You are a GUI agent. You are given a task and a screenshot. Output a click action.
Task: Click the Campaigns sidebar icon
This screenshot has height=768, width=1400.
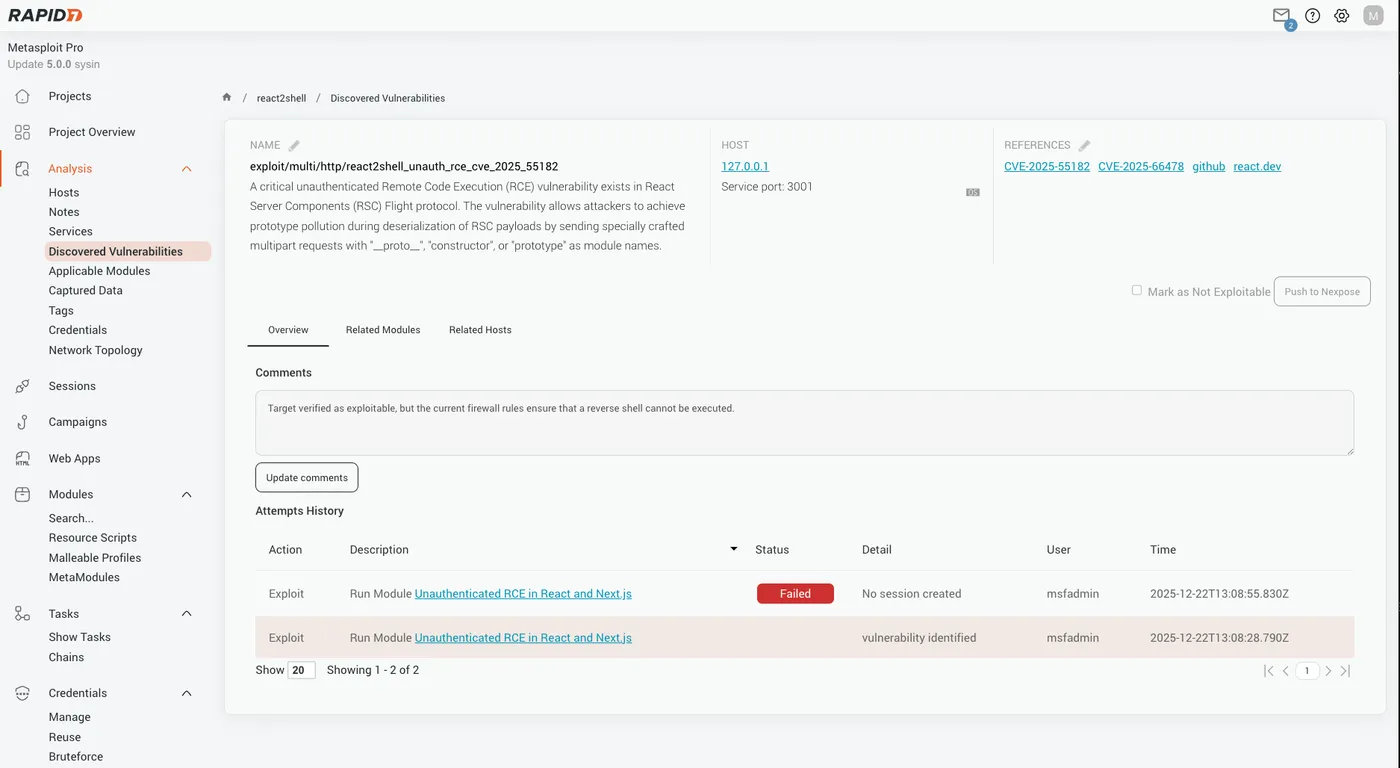point(22,421)
